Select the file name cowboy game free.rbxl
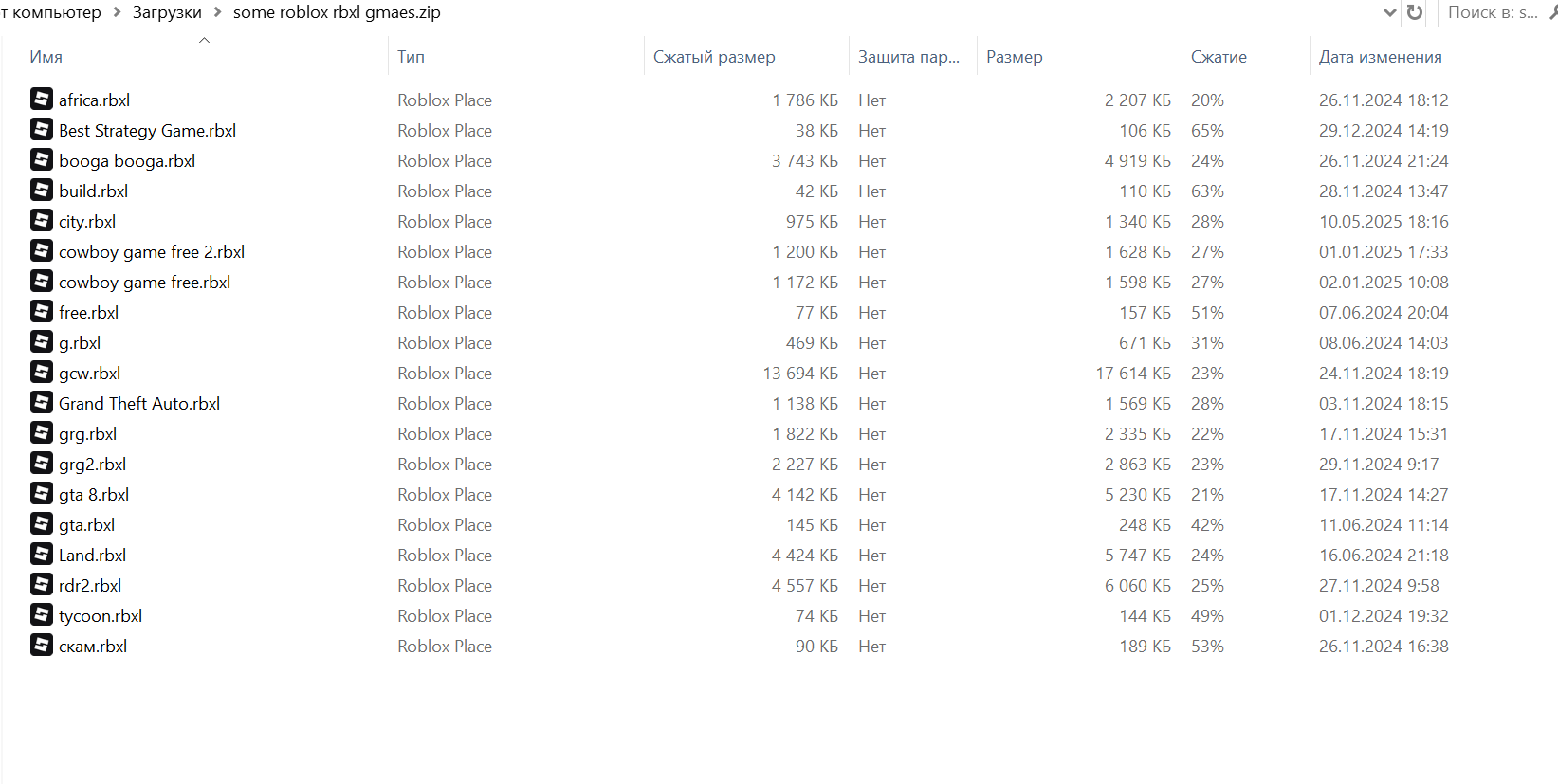The height and width of the screenshot is (784, 1558). pos(144,282)
